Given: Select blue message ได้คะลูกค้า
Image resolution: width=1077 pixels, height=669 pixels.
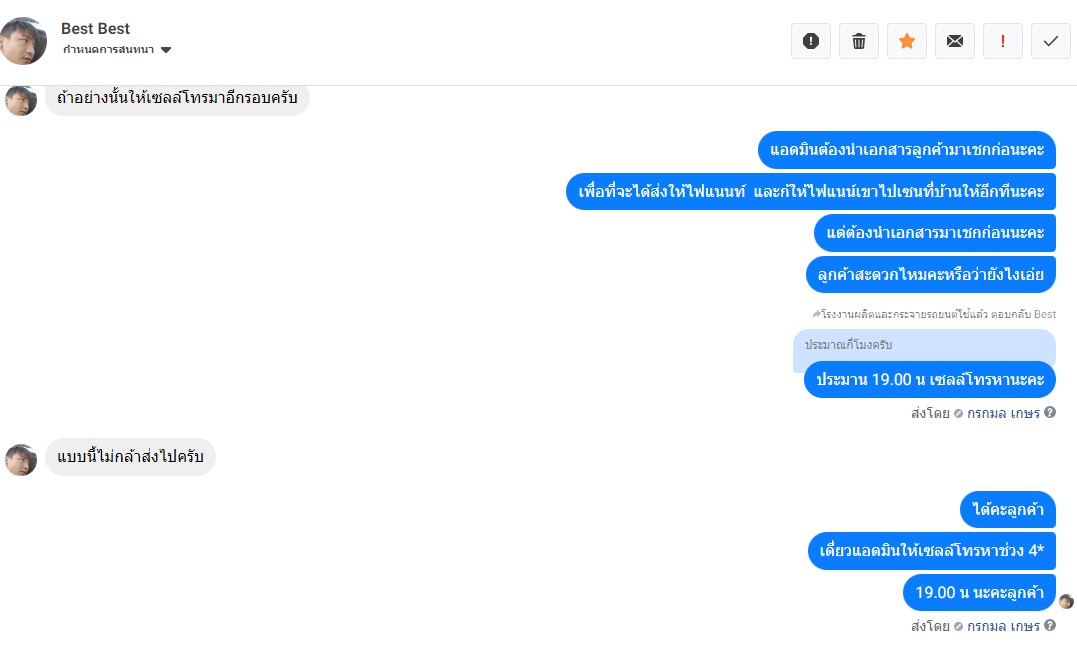Looking at the screenshot, I should tap(1008, 510).
